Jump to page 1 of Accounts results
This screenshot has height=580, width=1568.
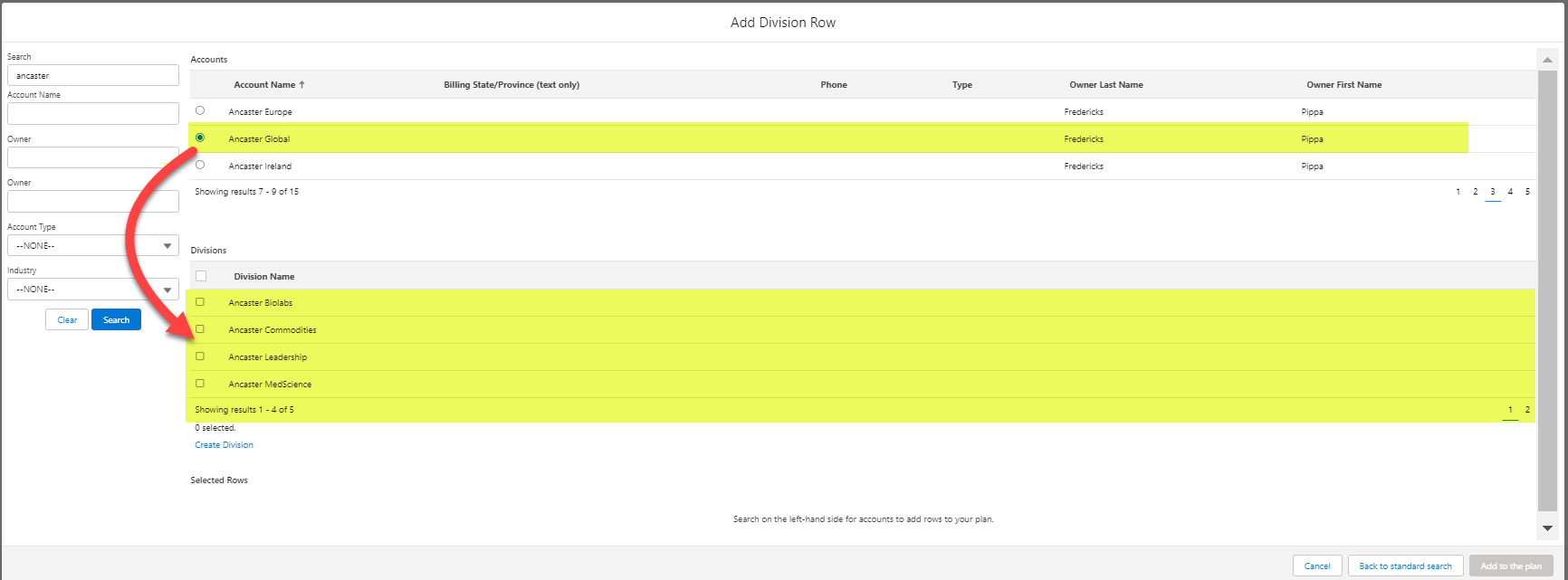[x=1458, y=192]
